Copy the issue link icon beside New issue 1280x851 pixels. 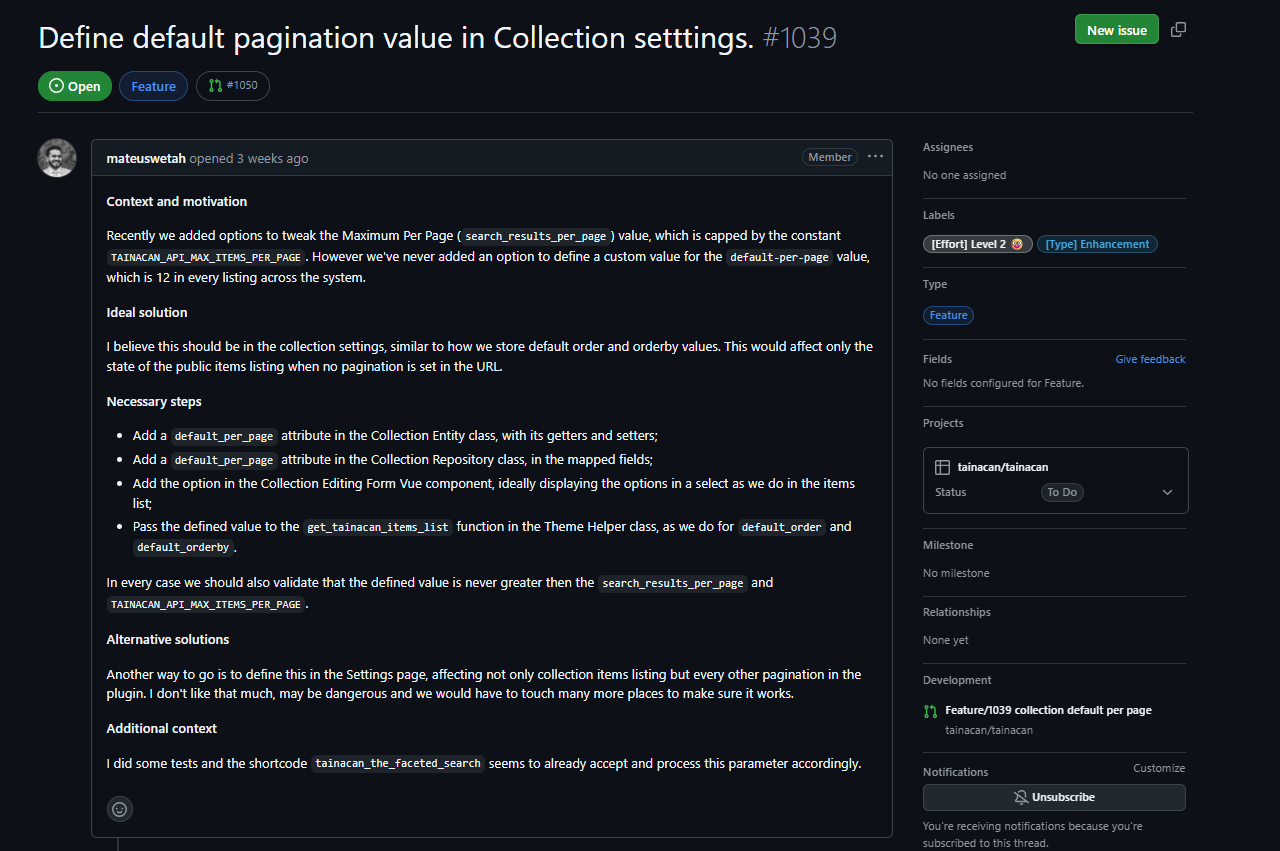point(1178,30)
